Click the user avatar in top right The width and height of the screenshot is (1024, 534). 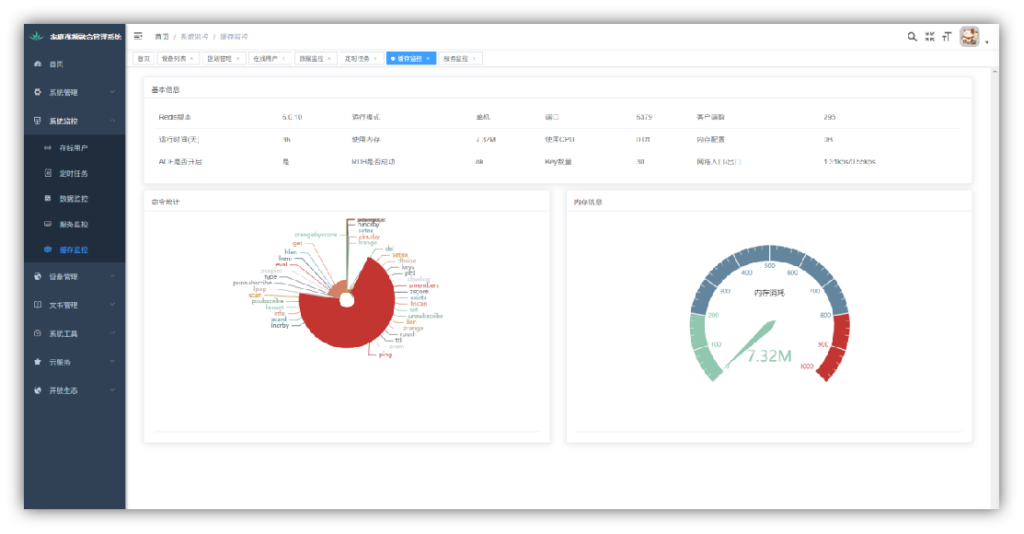(x=969, y=37)
